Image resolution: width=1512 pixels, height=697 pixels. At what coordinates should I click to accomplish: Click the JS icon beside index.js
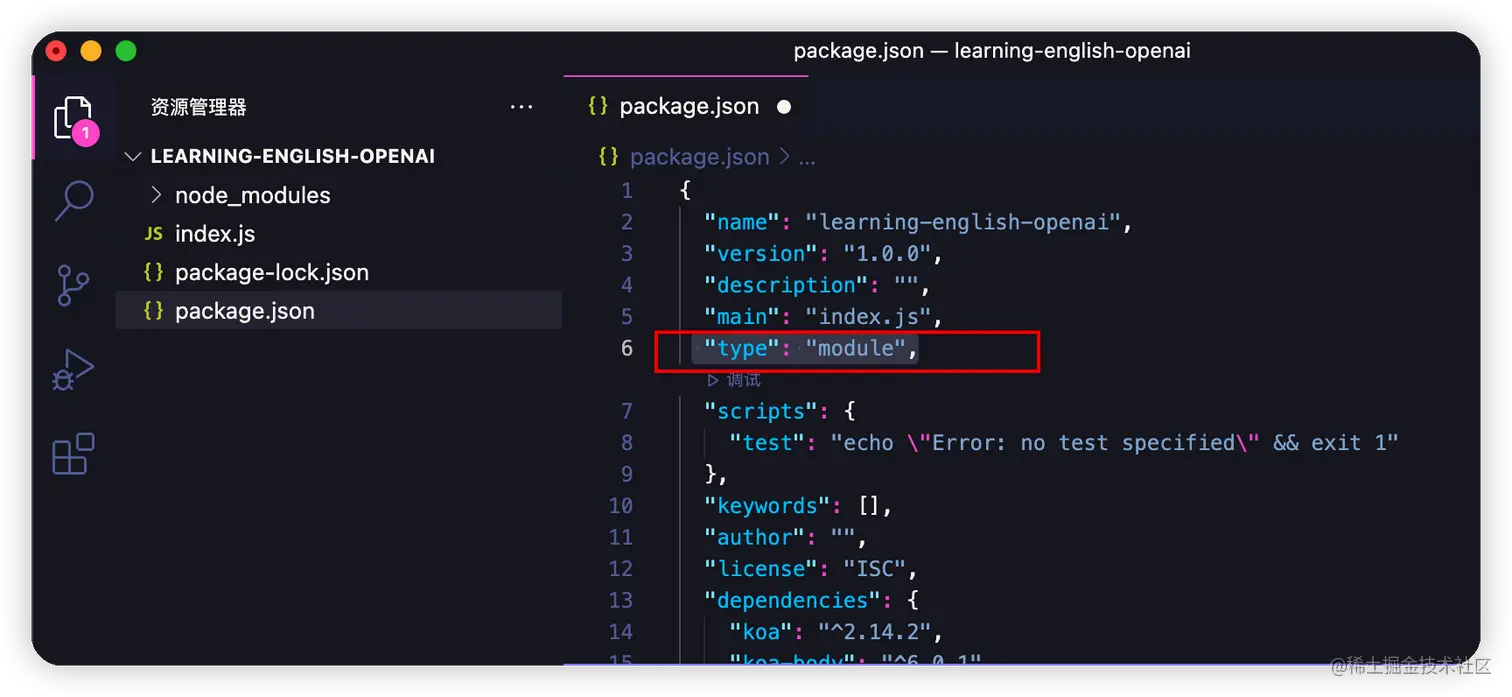pyautogui.click(x=153, y=233)
